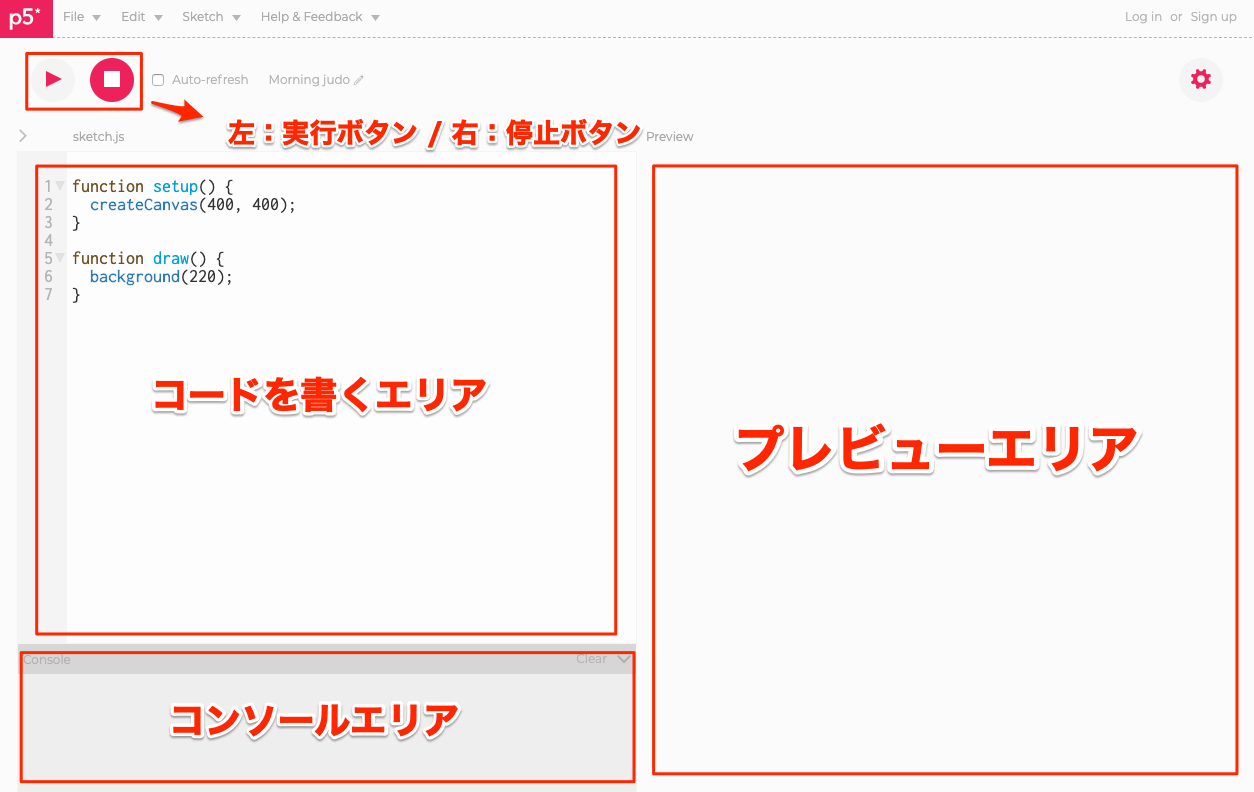1254x792 pixels.
Task: Collapse the Console panel chevron
Action: pos(624,659)
